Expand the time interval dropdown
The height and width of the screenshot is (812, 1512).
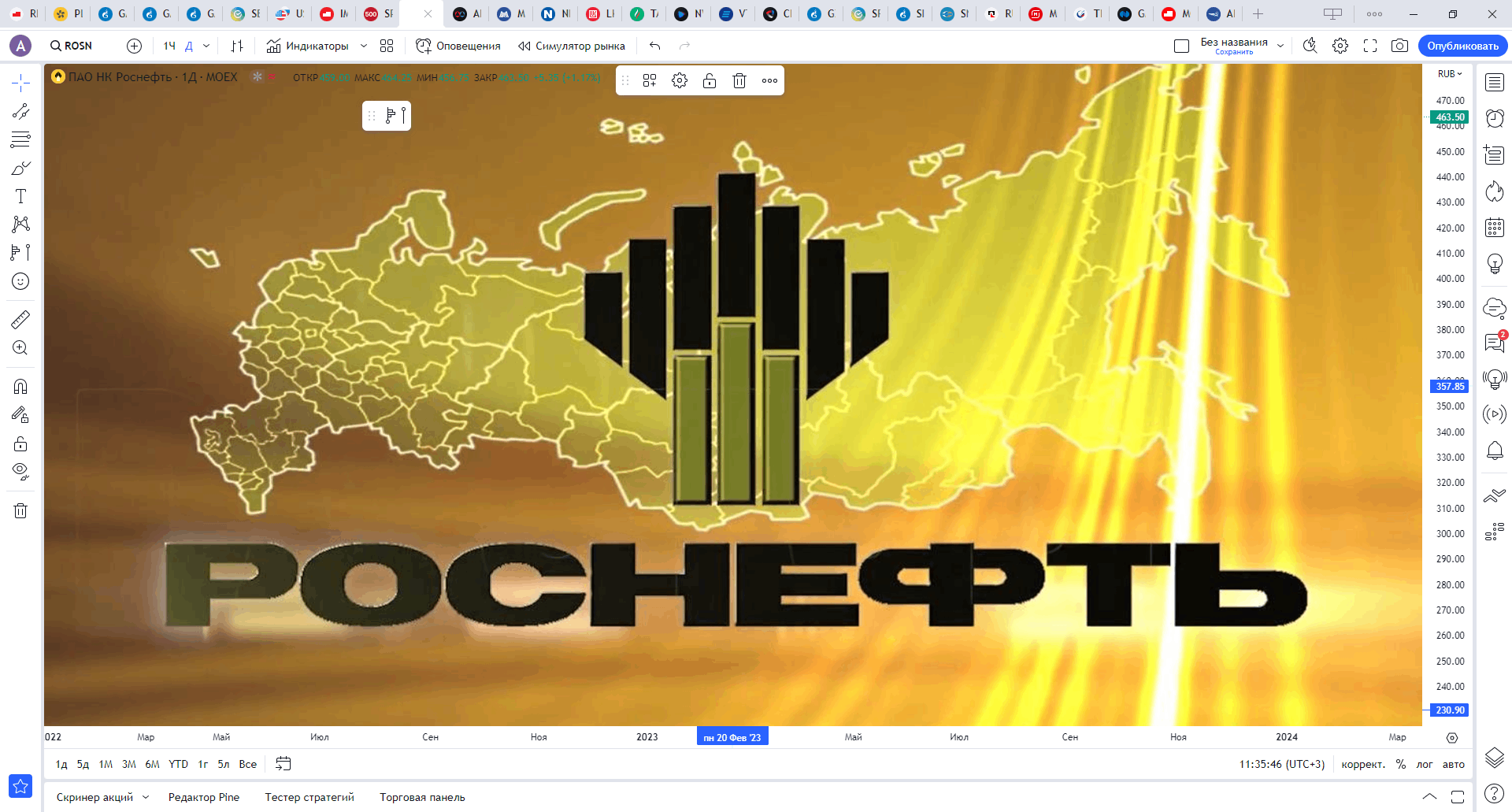tap(206, 46)
